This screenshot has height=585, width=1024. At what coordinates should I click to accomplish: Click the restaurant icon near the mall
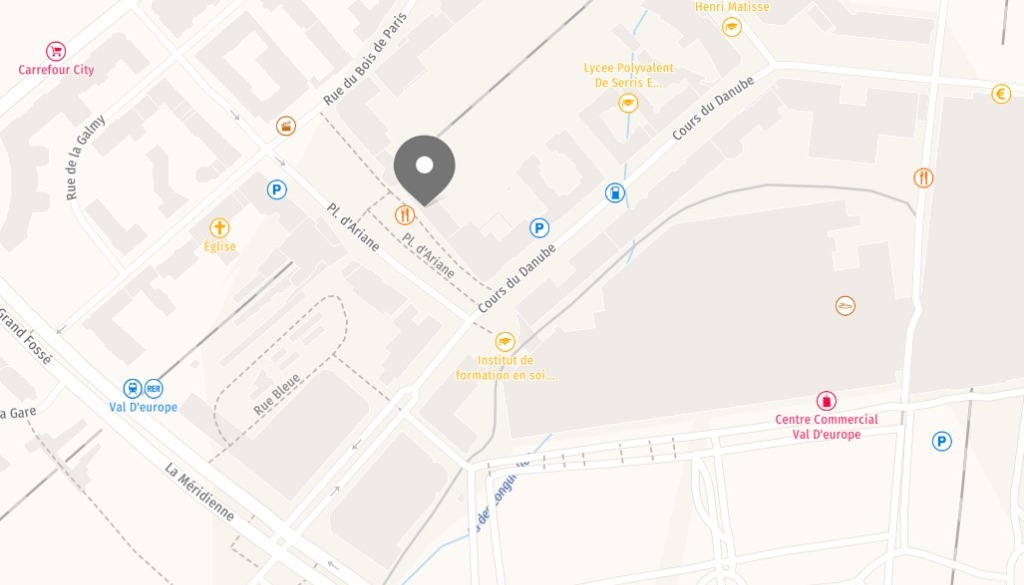click(923, 178)
